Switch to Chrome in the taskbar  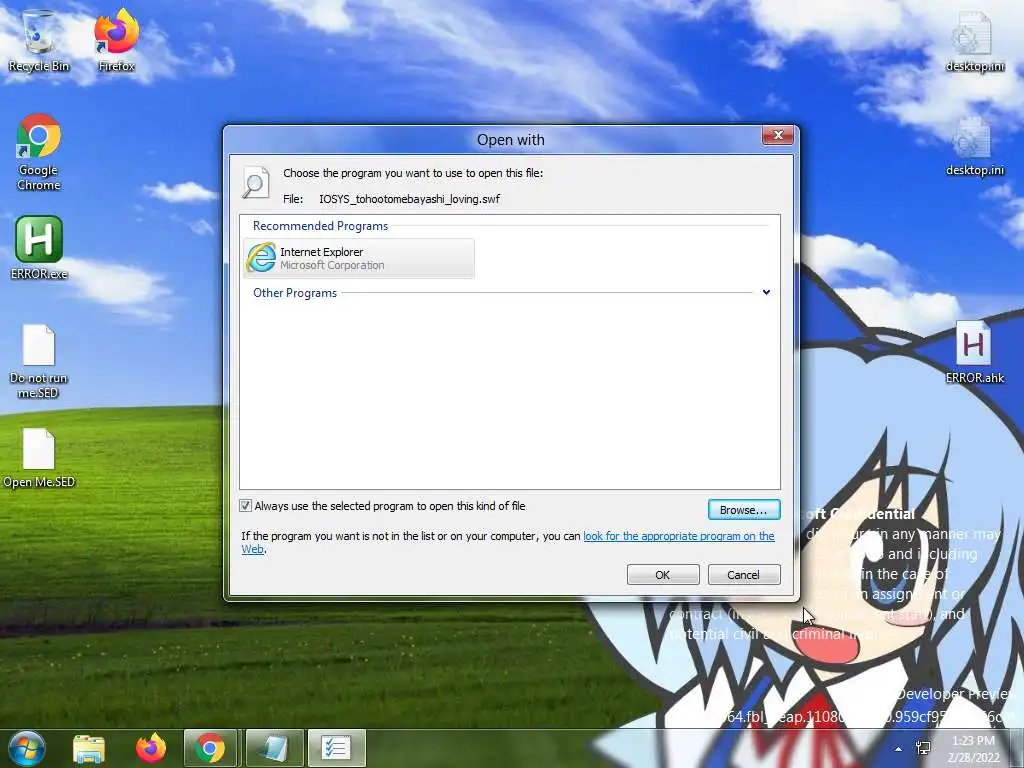210,748
